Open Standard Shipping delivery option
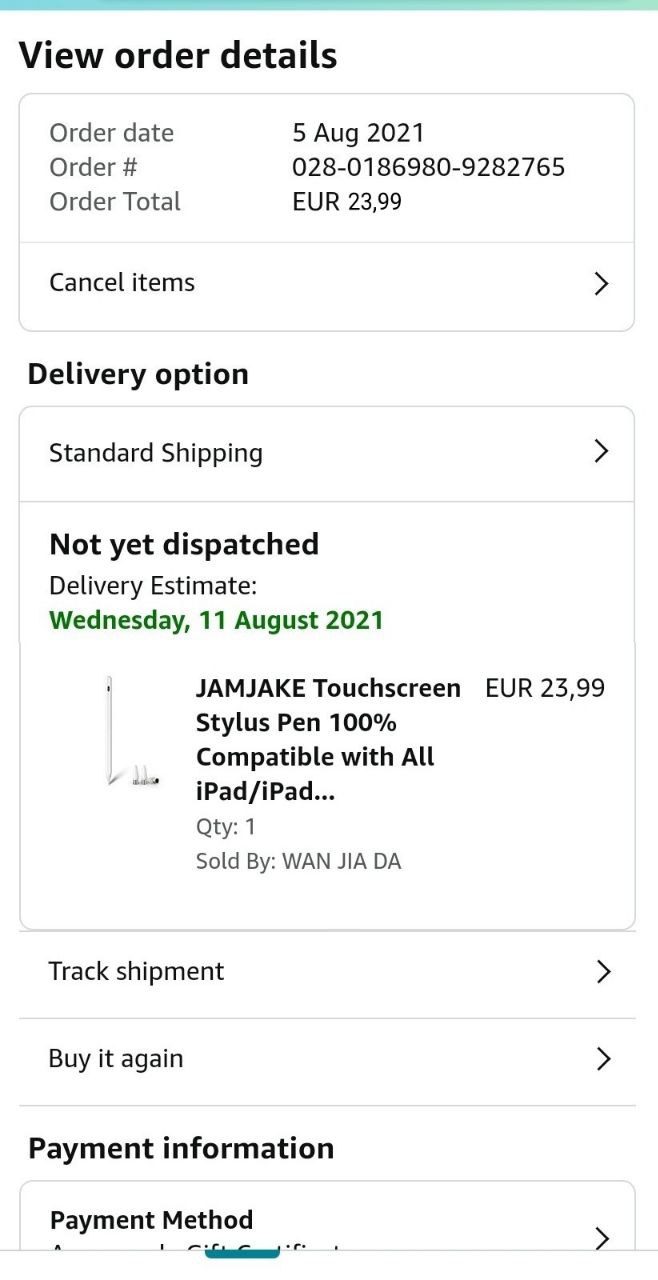This screenshot has height=1280, width=658. (x=156, y=453)
